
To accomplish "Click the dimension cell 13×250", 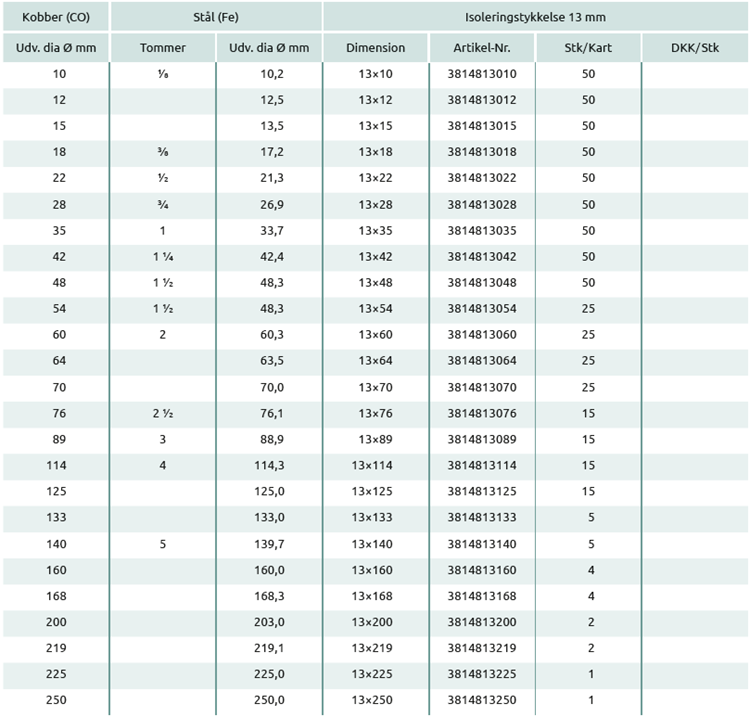I will coord(372,700).
